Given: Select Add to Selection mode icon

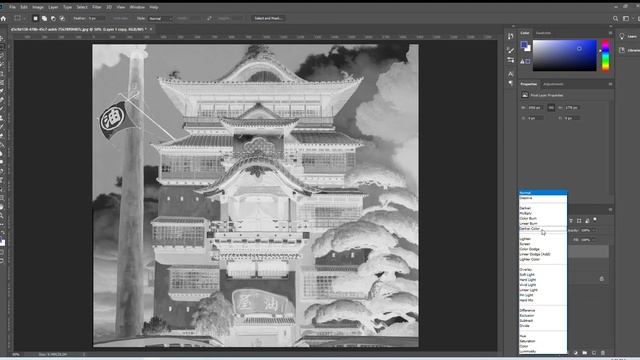Looking at the screenshot, I should click(44, 18).
